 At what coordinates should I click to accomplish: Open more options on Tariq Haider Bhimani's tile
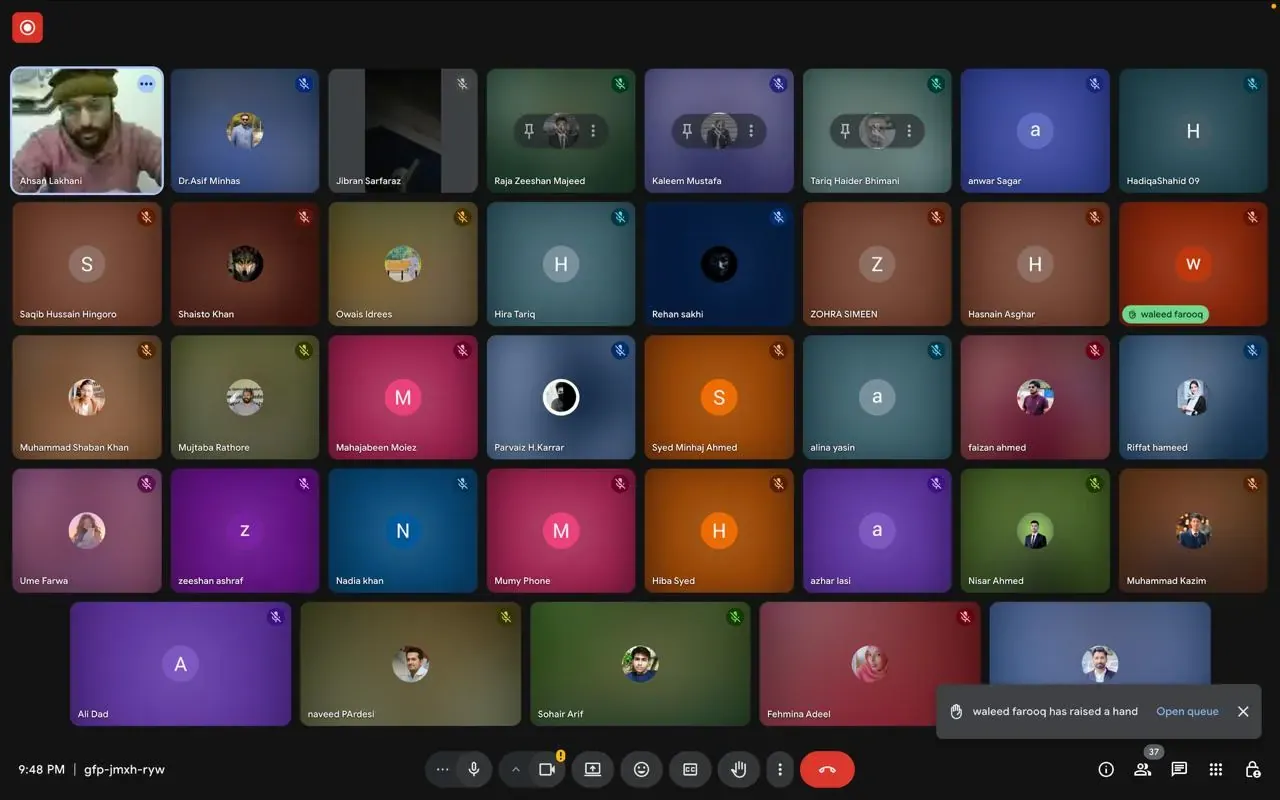click(909, 131)
